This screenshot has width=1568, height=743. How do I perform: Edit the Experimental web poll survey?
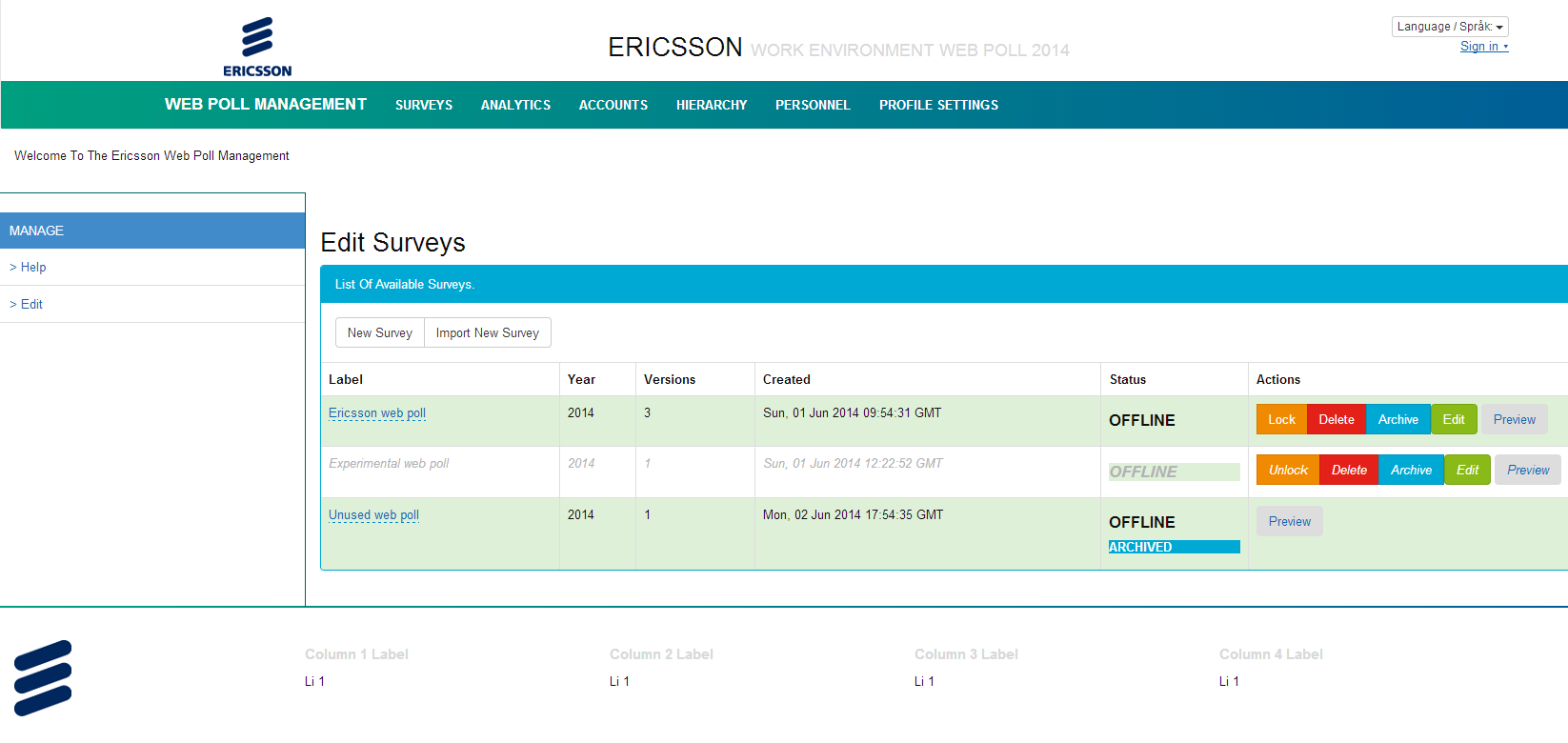[x=1468, y=470]
